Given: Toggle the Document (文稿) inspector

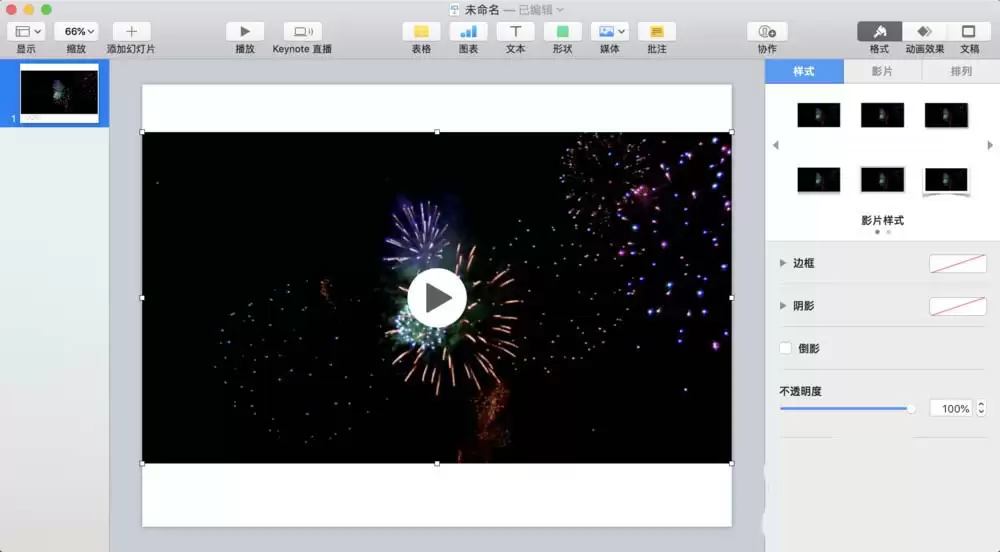Looking at the screenshot, I should (x=969, y=31).
